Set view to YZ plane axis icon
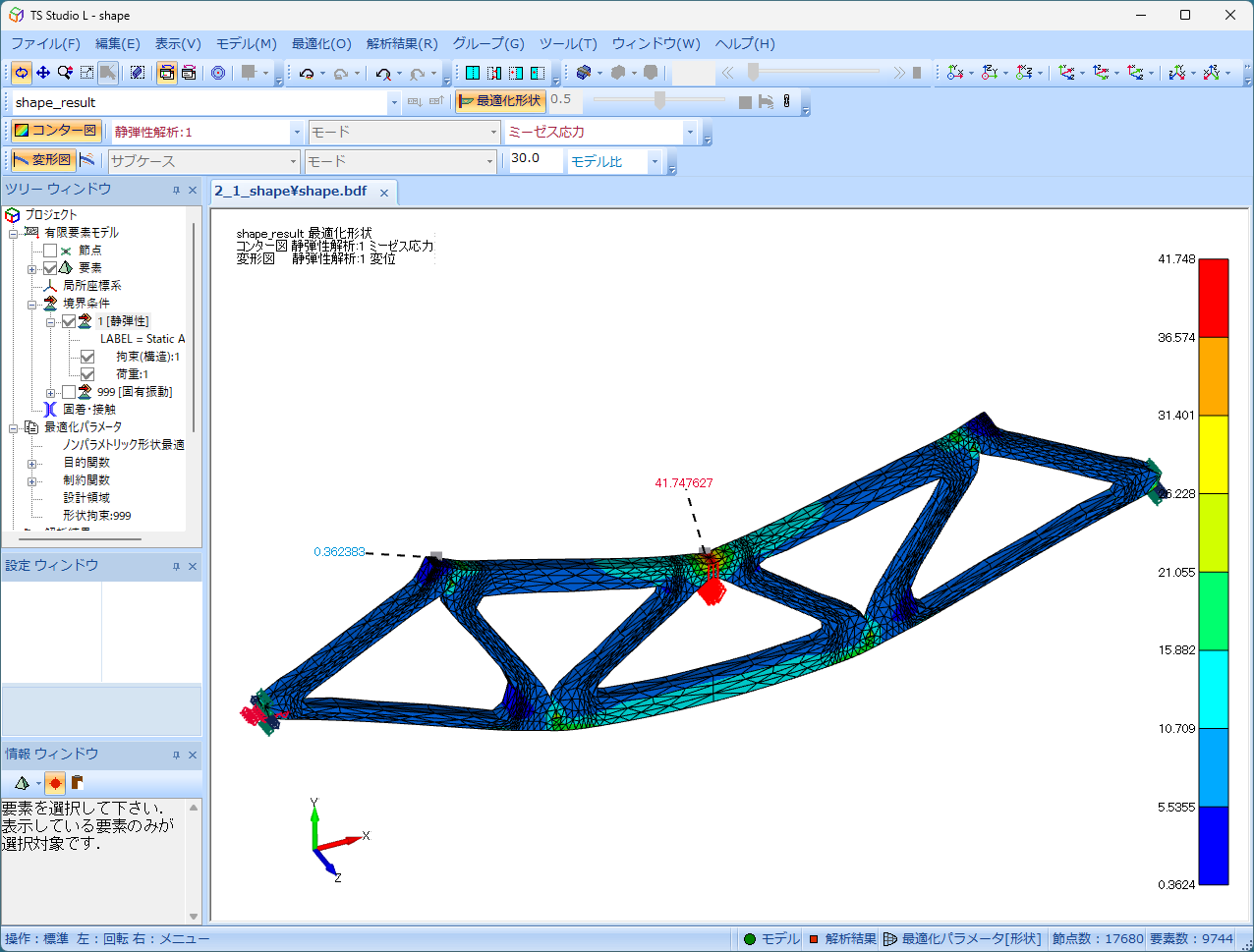 tap(989, 73)
